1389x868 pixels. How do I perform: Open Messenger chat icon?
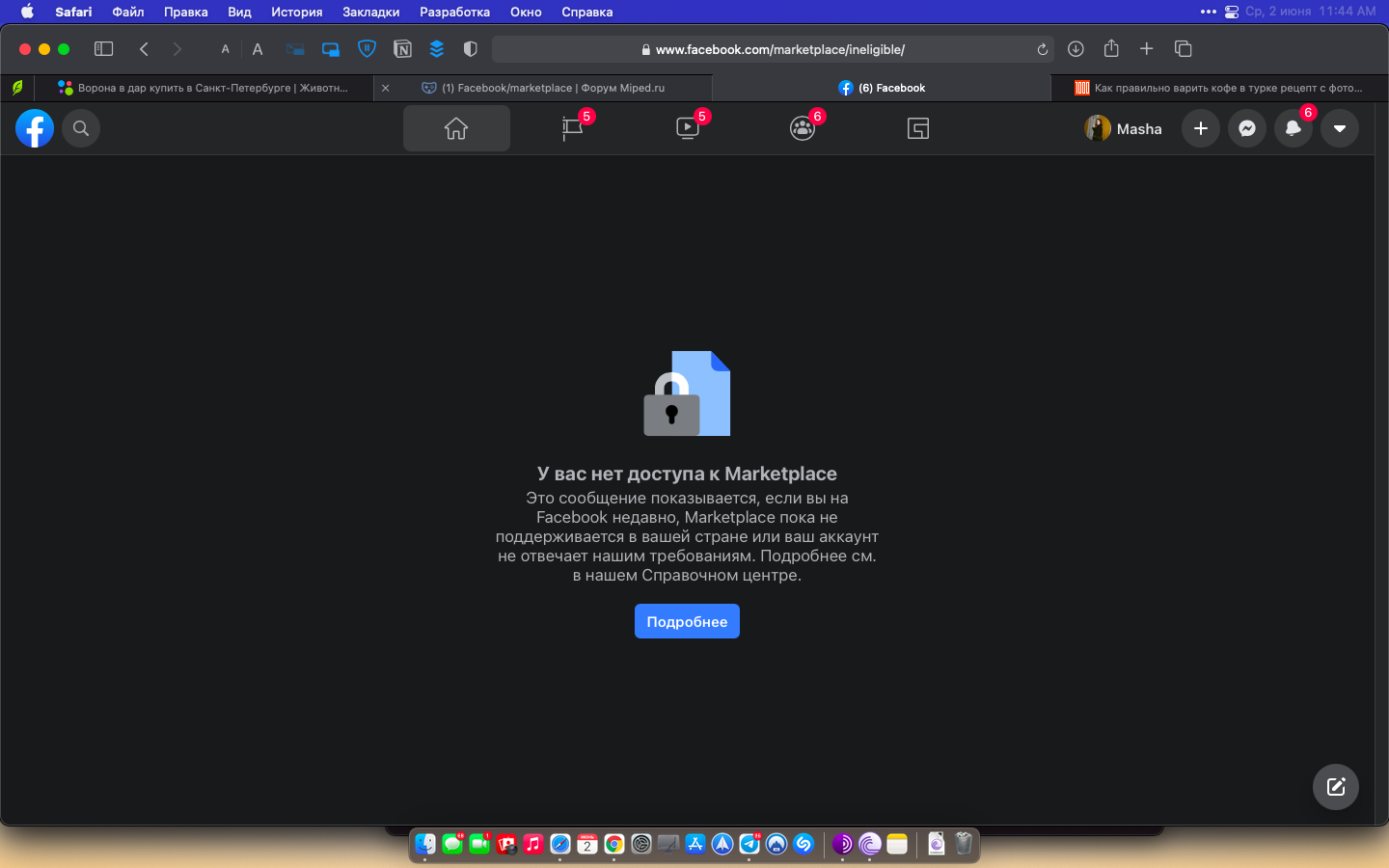click(1247, 128)
